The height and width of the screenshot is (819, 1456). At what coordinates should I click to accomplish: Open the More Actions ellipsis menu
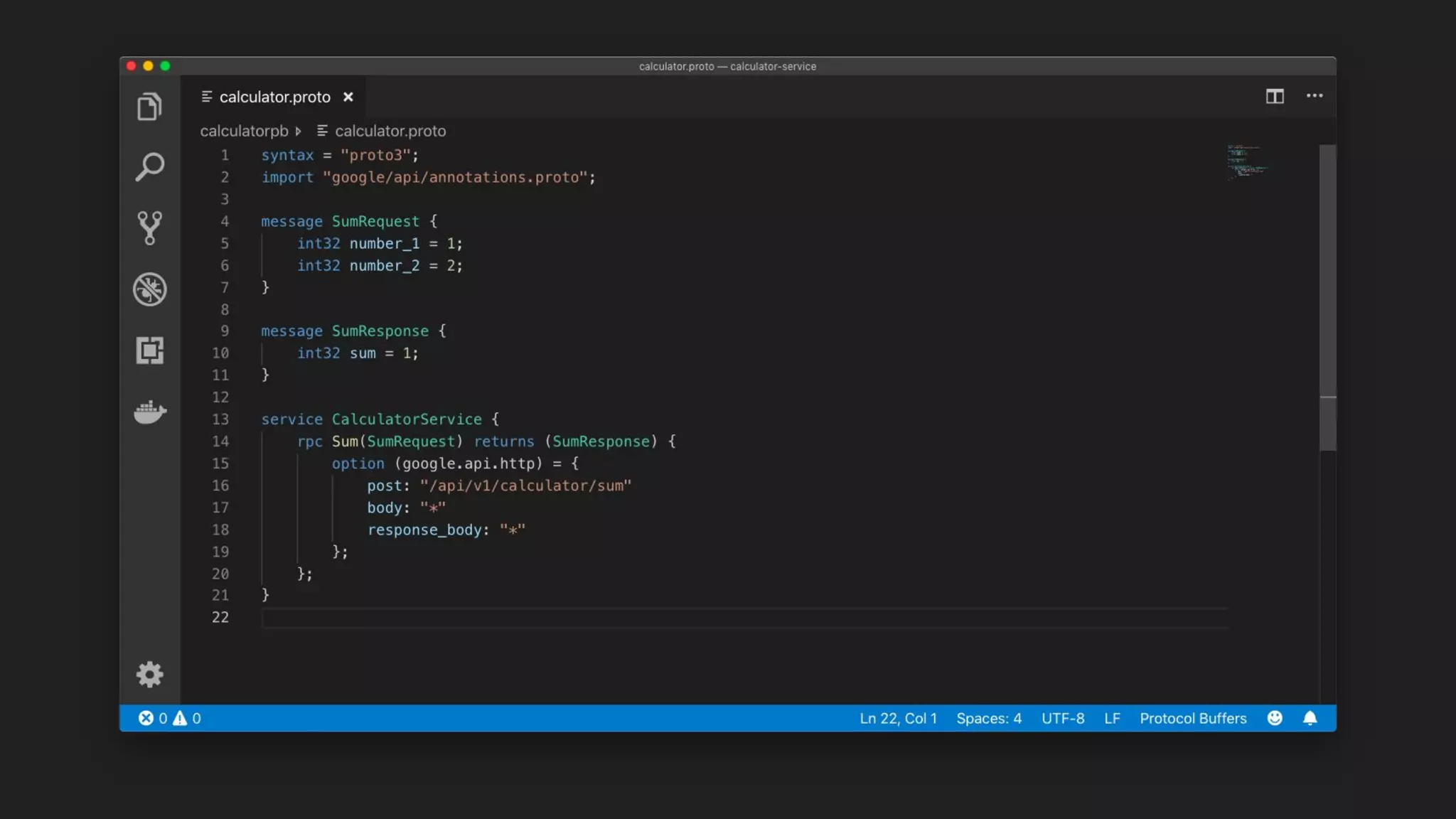(1315, 96)
